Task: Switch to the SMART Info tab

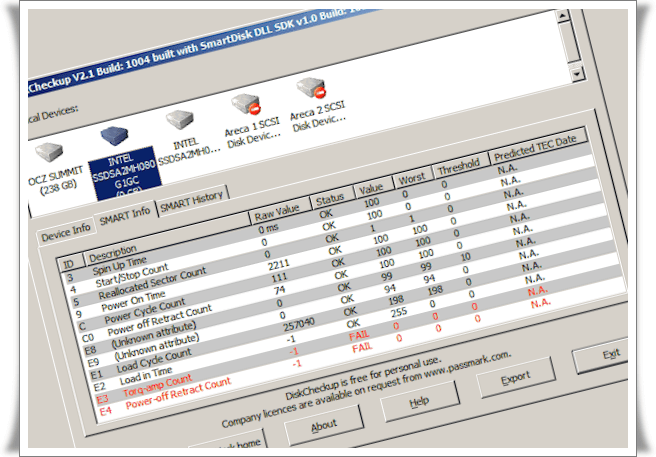Action: tap(125, 215)
